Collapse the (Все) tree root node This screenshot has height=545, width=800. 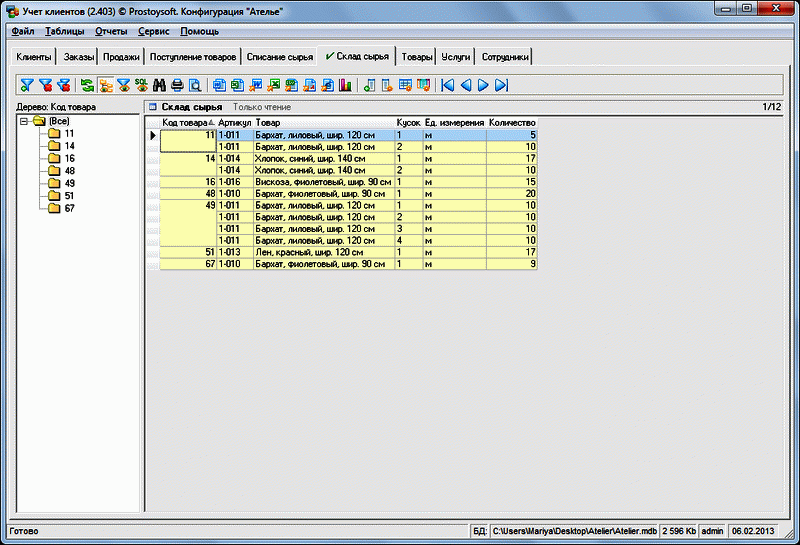pyautogui.click(x=24, y=121)
